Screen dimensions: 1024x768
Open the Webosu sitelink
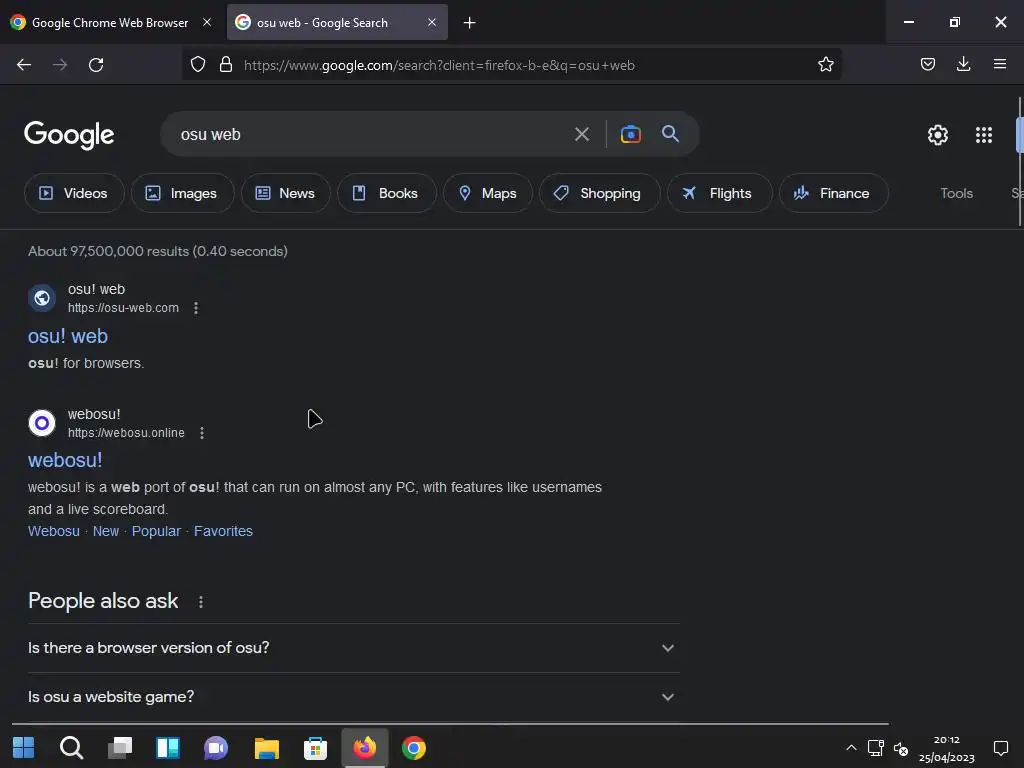[x=54, y=531]
